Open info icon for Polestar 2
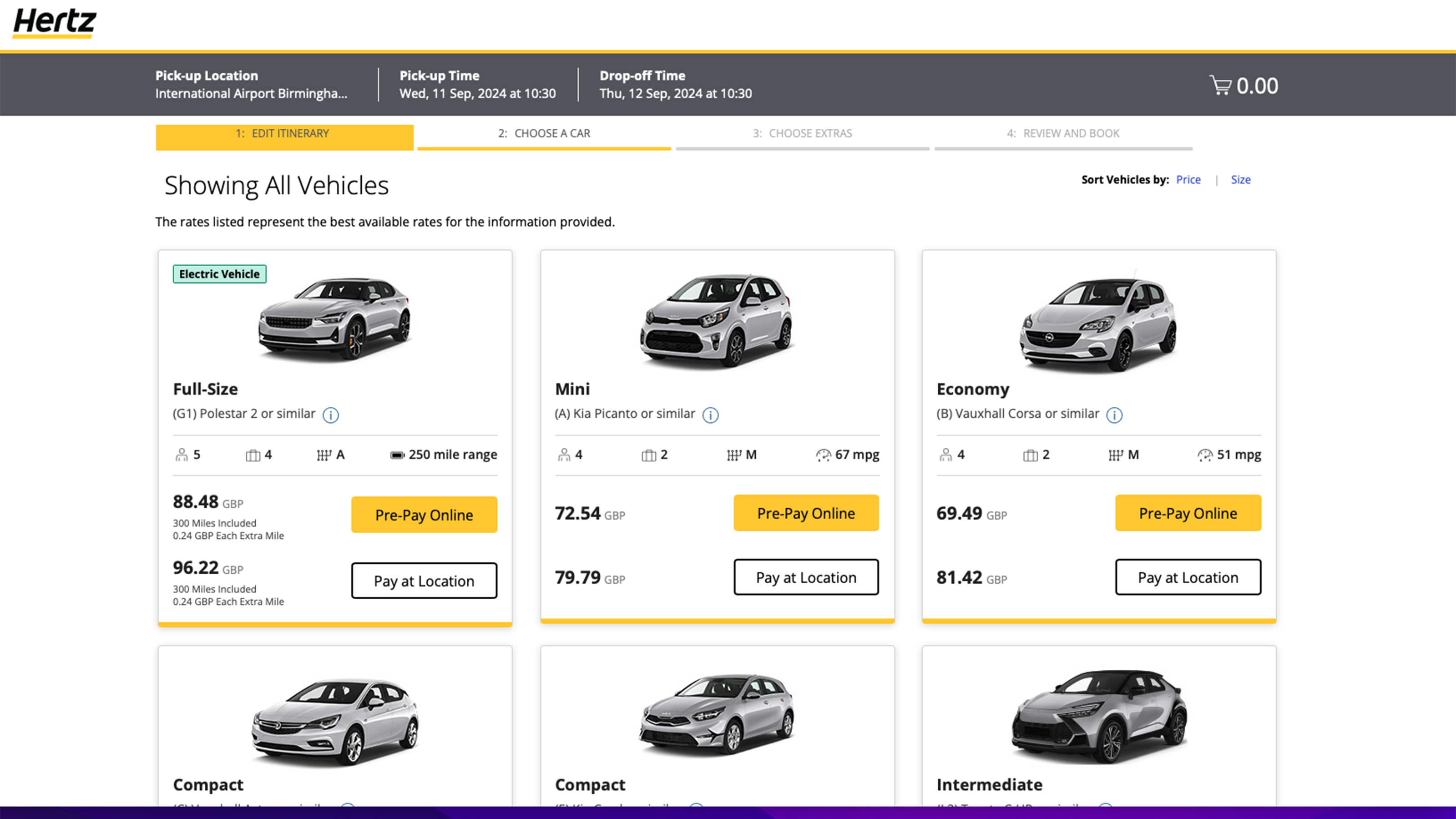 [x=331, y=415]
